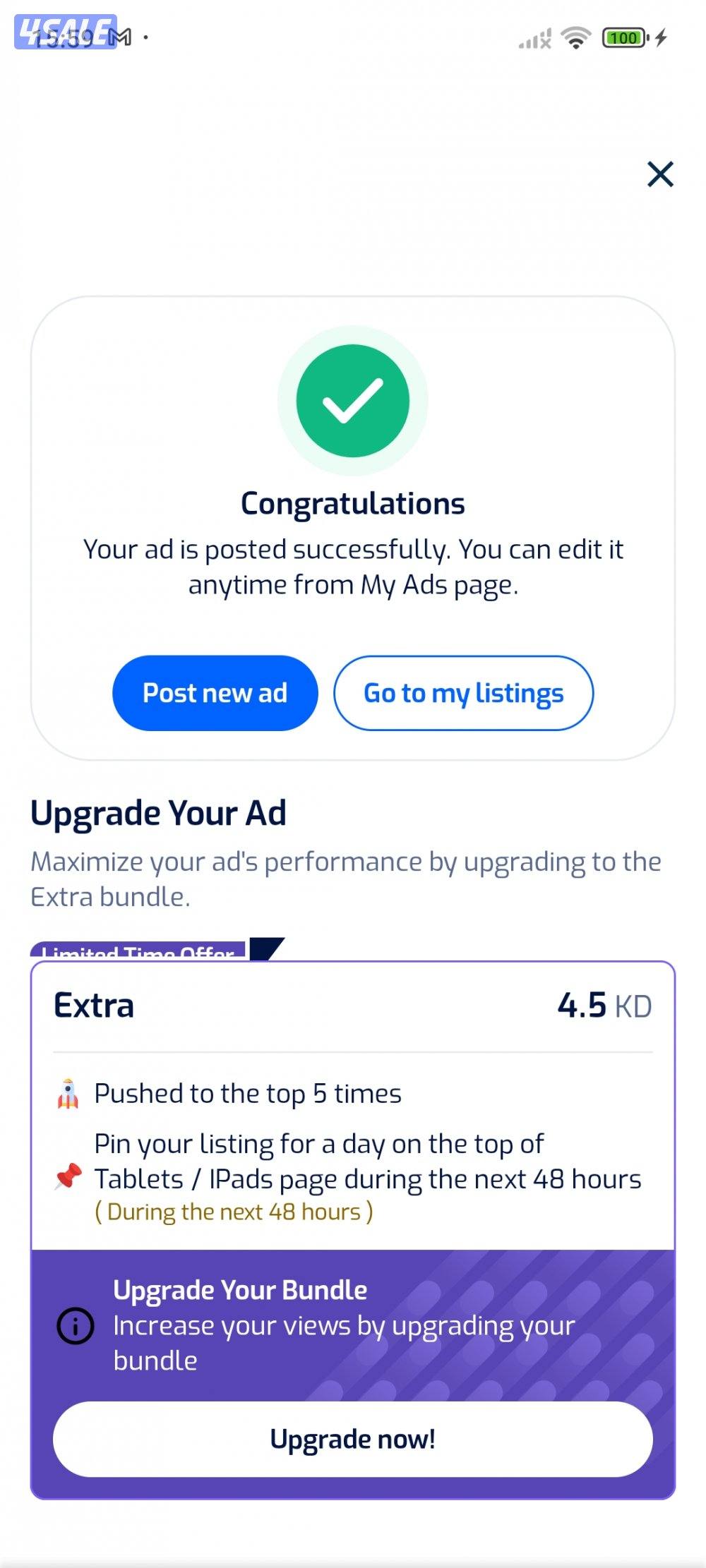Tap the rocket icon beside push feature
The image size is (706, 1568).
pos(68,1094)
